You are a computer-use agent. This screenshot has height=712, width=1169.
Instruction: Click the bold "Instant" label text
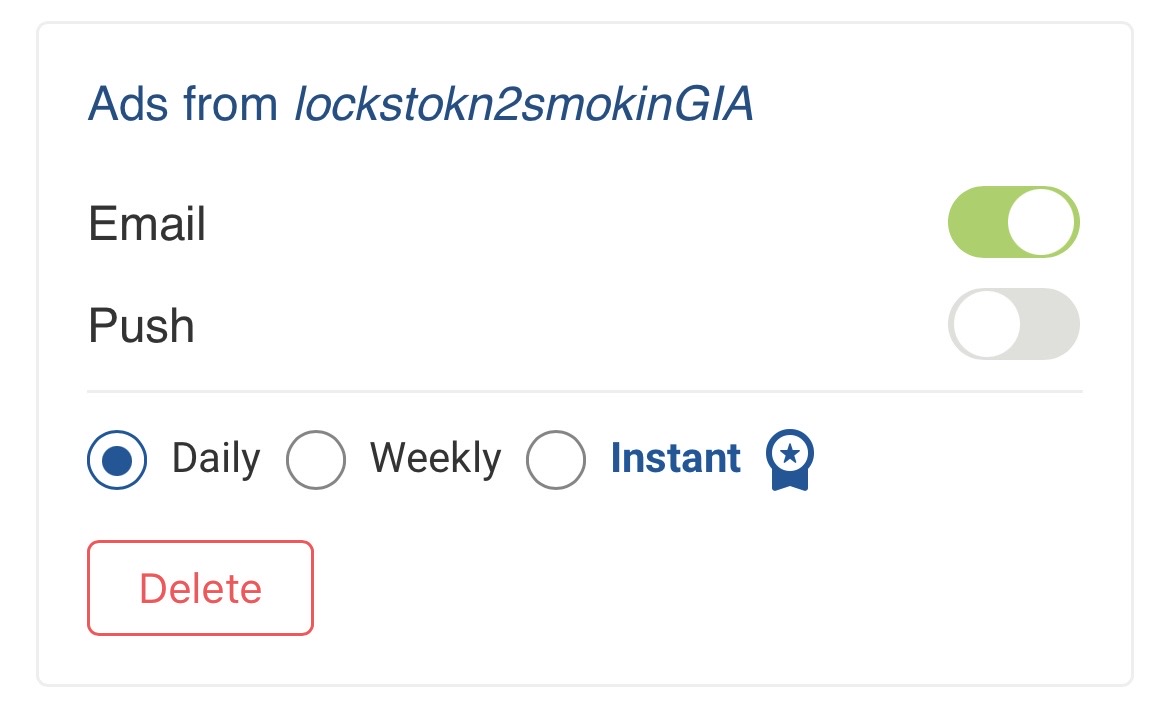click(676, 459)
